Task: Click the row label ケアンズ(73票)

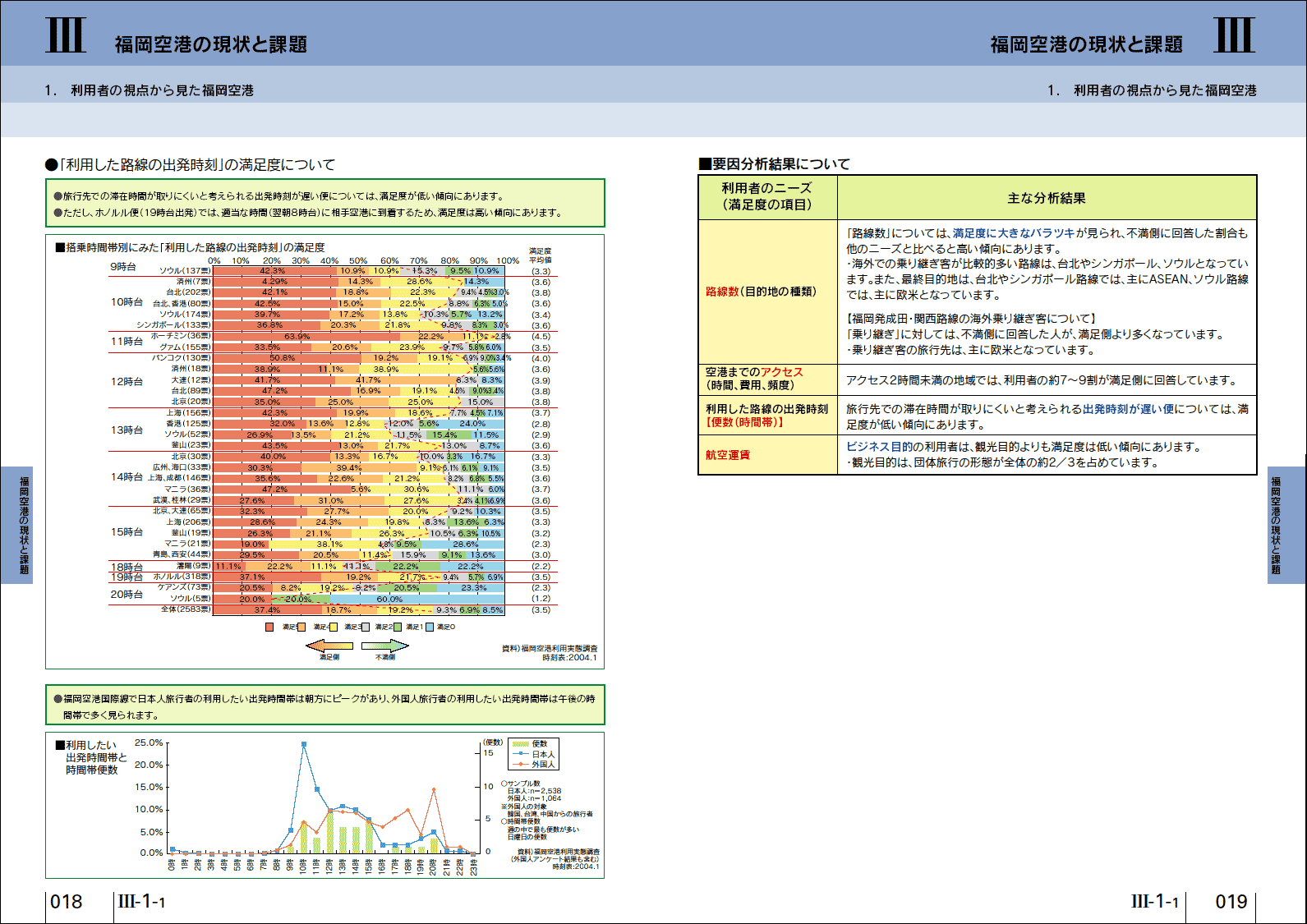Action: click(184, 587)
